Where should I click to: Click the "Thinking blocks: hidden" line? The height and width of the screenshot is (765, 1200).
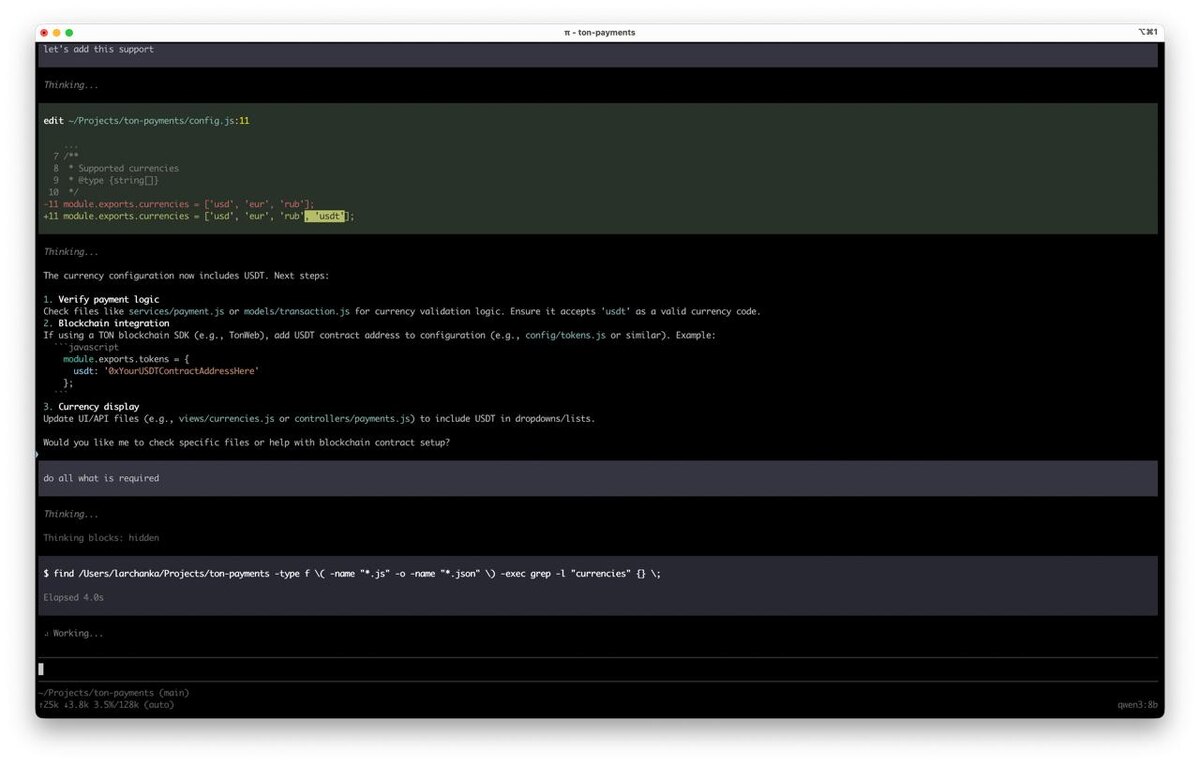coord(101,538)
